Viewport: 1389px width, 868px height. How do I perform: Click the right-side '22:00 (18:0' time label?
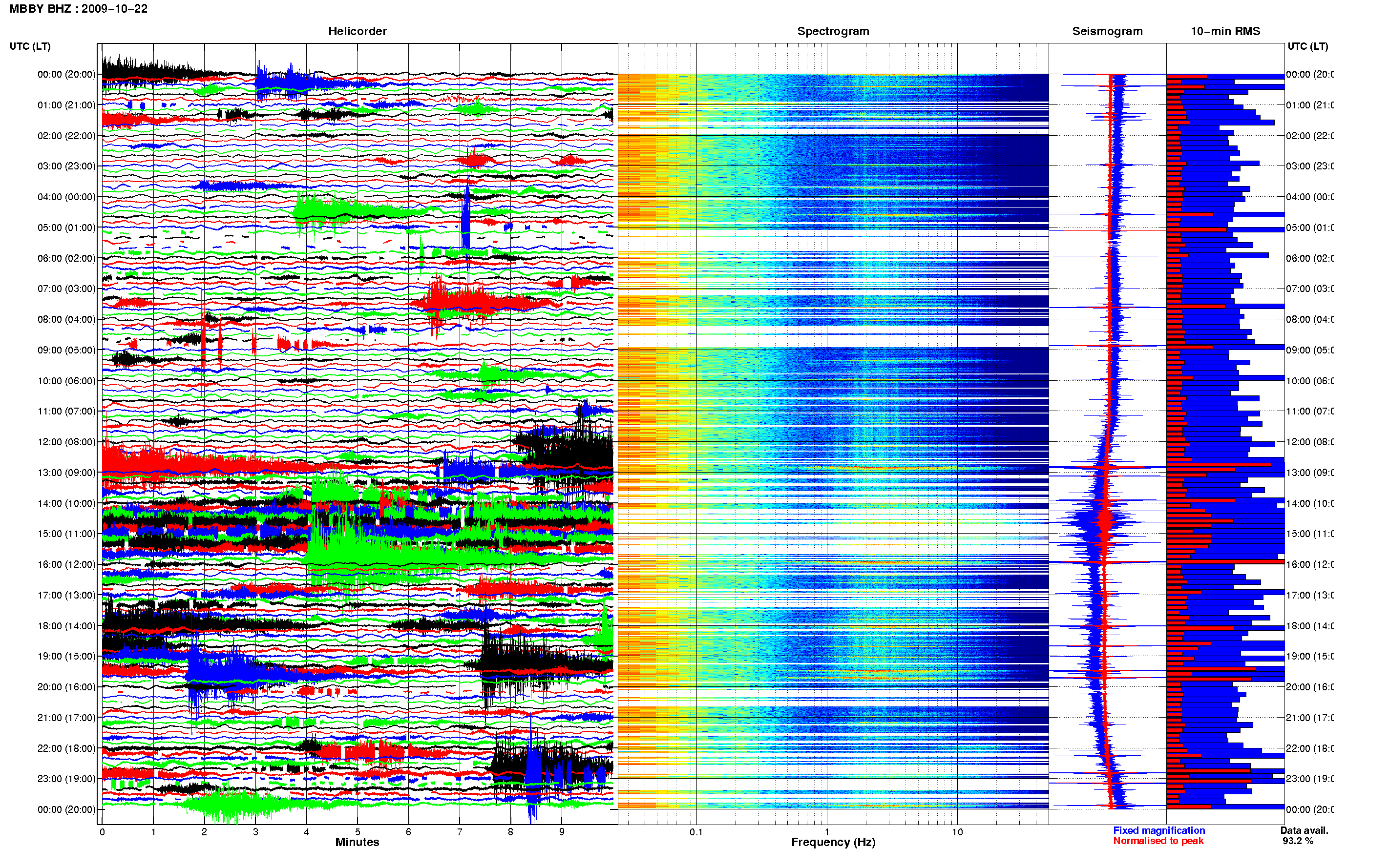[x=1310, y=748]
